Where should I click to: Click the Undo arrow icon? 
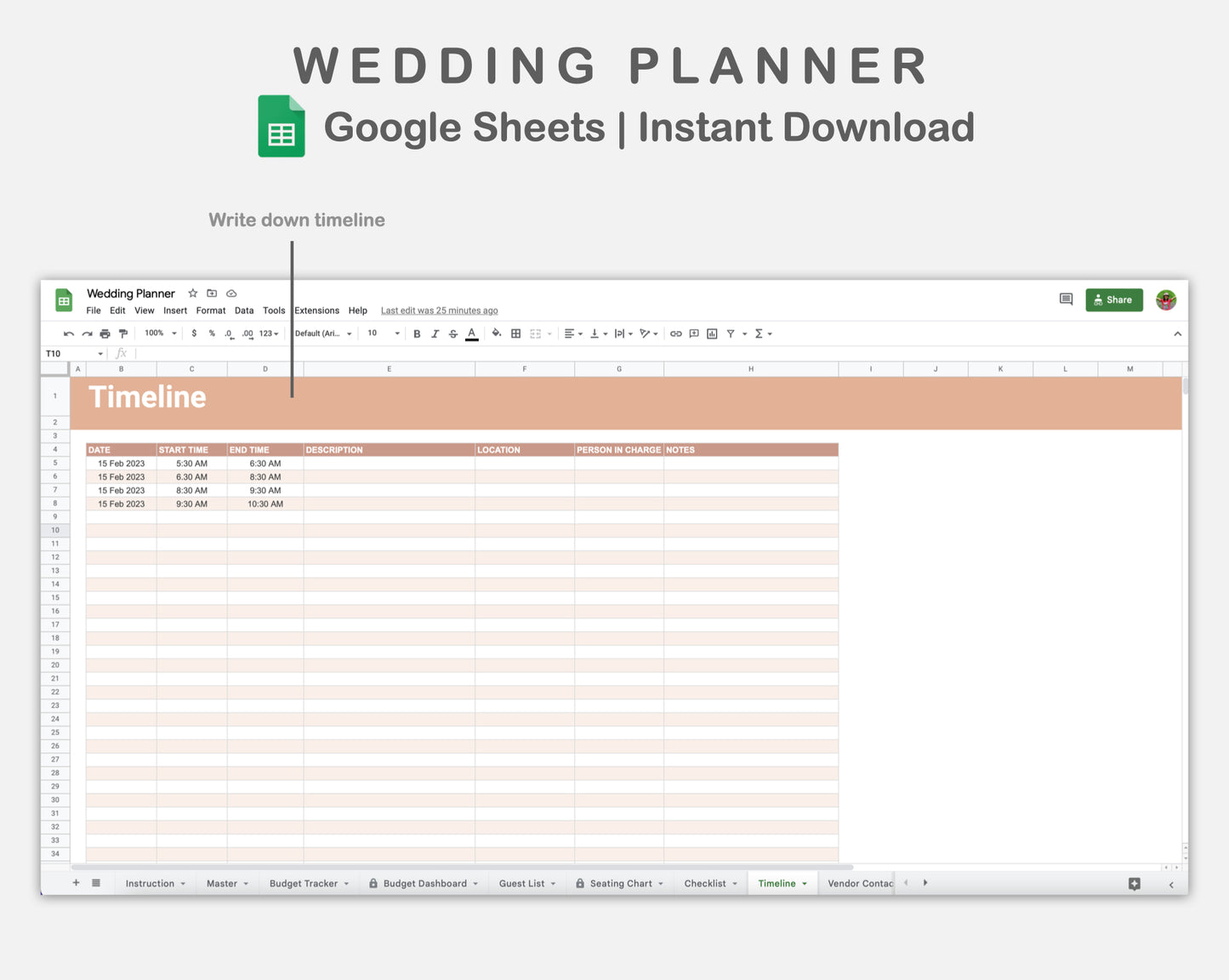click(x=68, y=333)
